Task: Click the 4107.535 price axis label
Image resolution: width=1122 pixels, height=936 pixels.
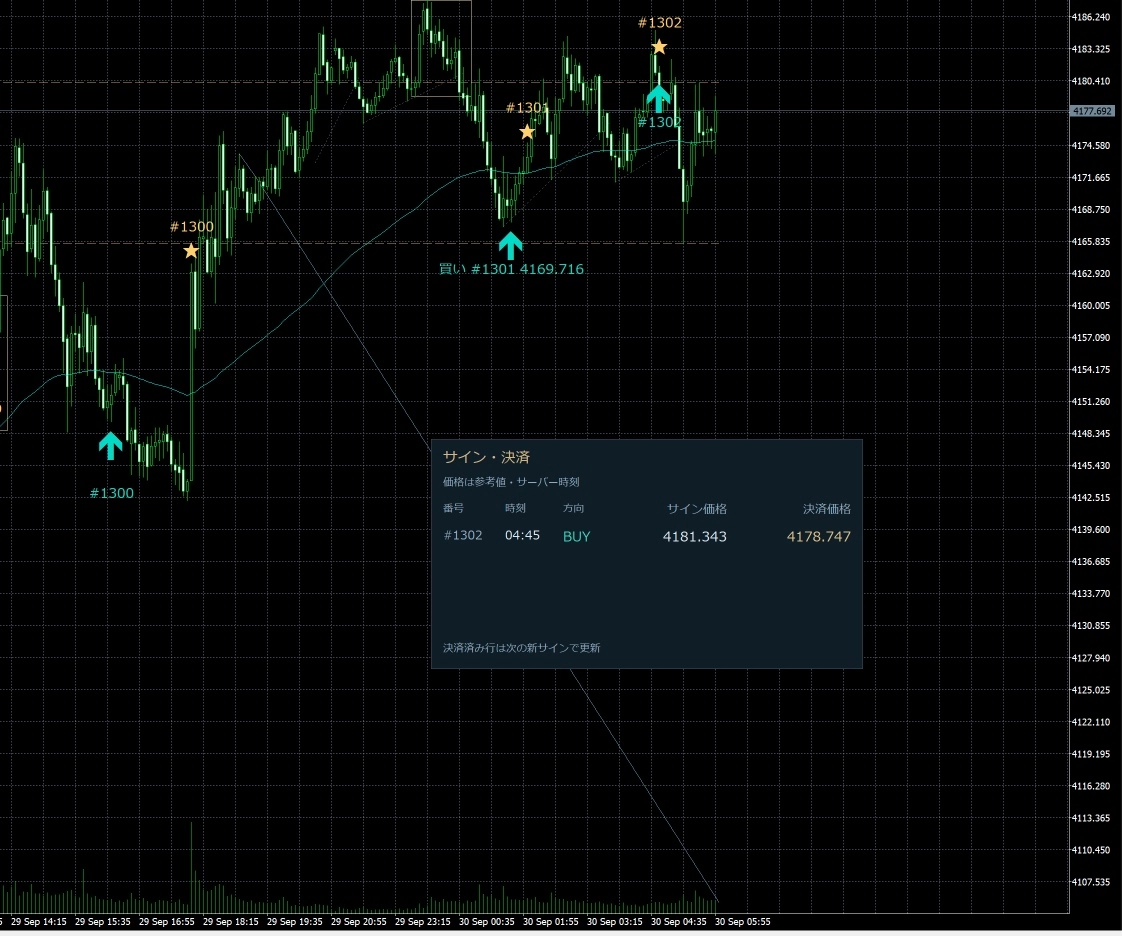Action: (x=1091, y=882)
